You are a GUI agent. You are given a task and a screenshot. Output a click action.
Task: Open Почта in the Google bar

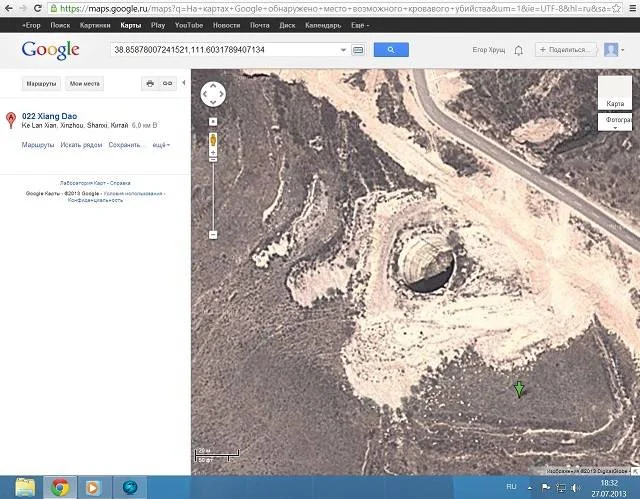260,25
